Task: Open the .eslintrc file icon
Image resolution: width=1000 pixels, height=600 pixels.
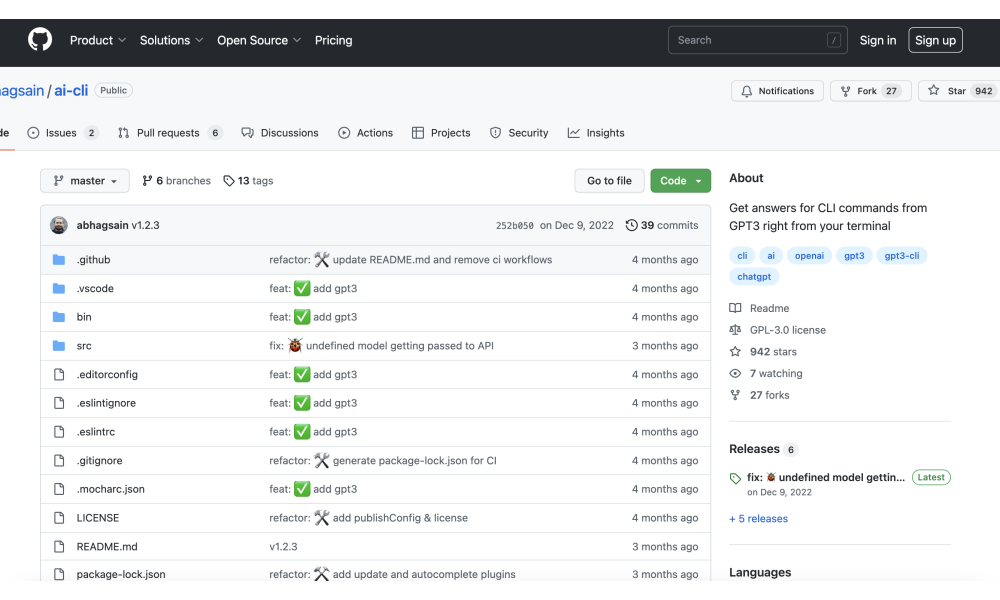Action: pyautogui.click(x=59, y=432)
